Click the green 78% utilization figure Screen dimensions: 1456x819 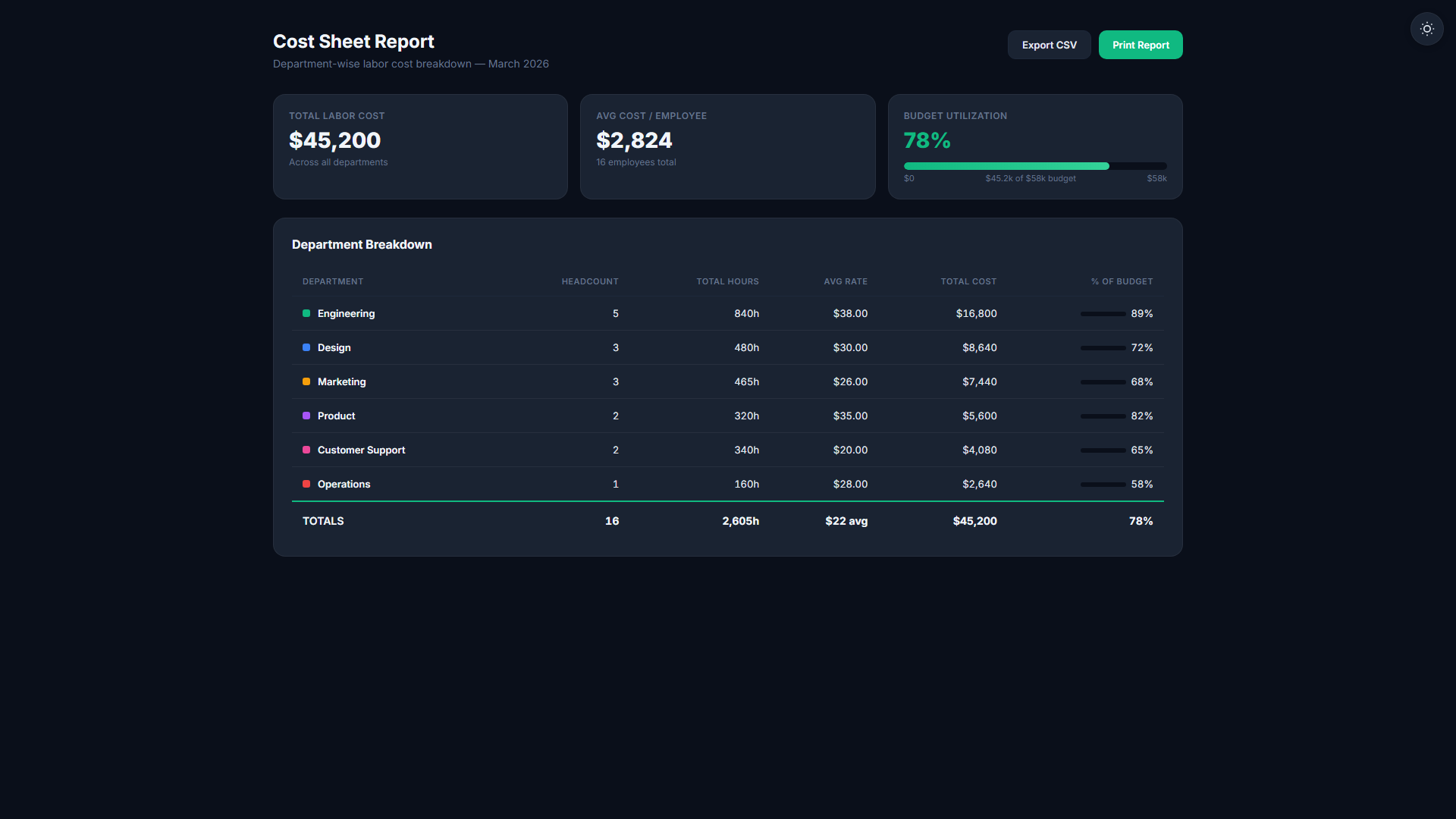[x=927, y=140]
